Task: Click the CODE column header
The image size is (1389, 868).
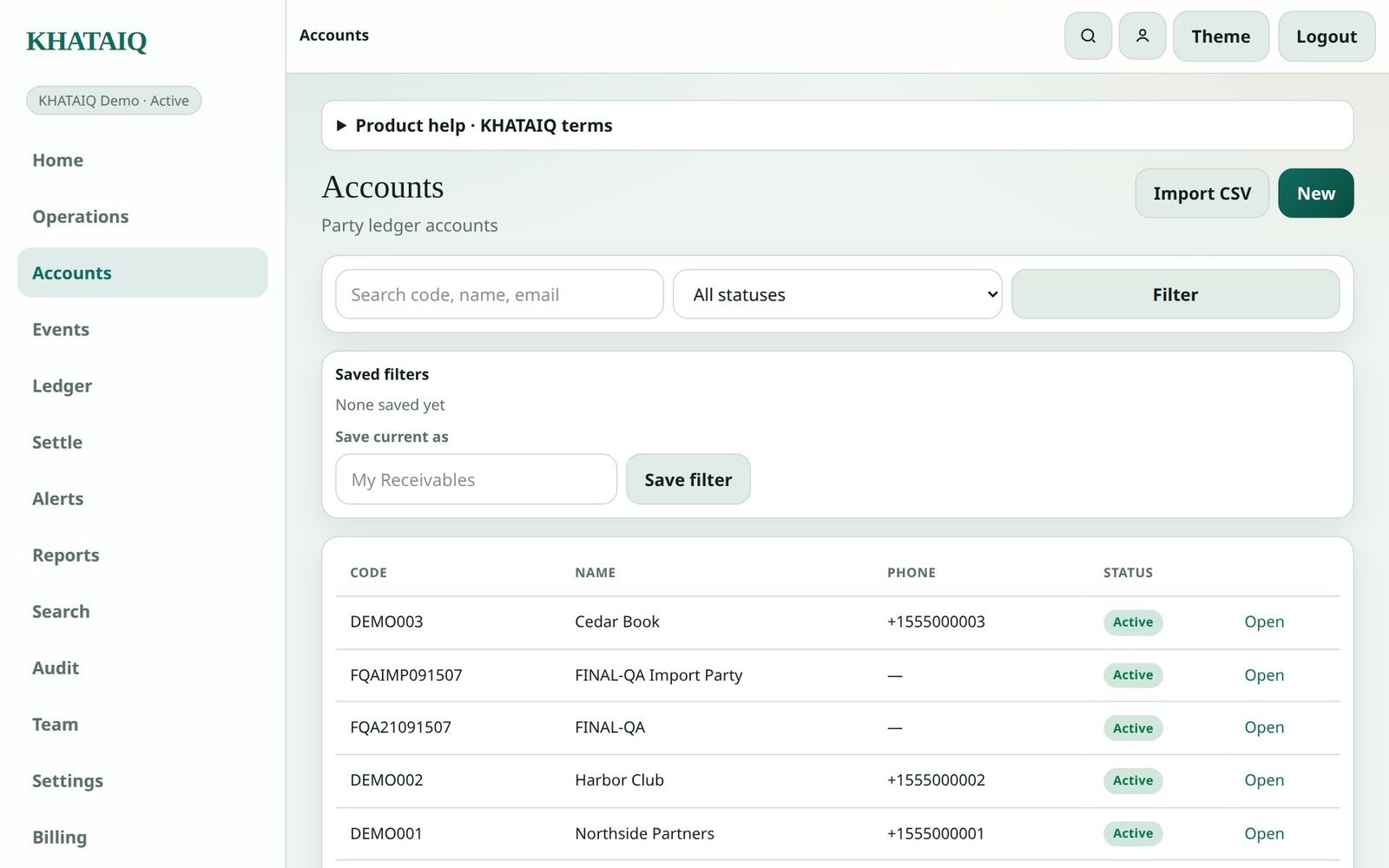Action: click(x=368, y=573)
